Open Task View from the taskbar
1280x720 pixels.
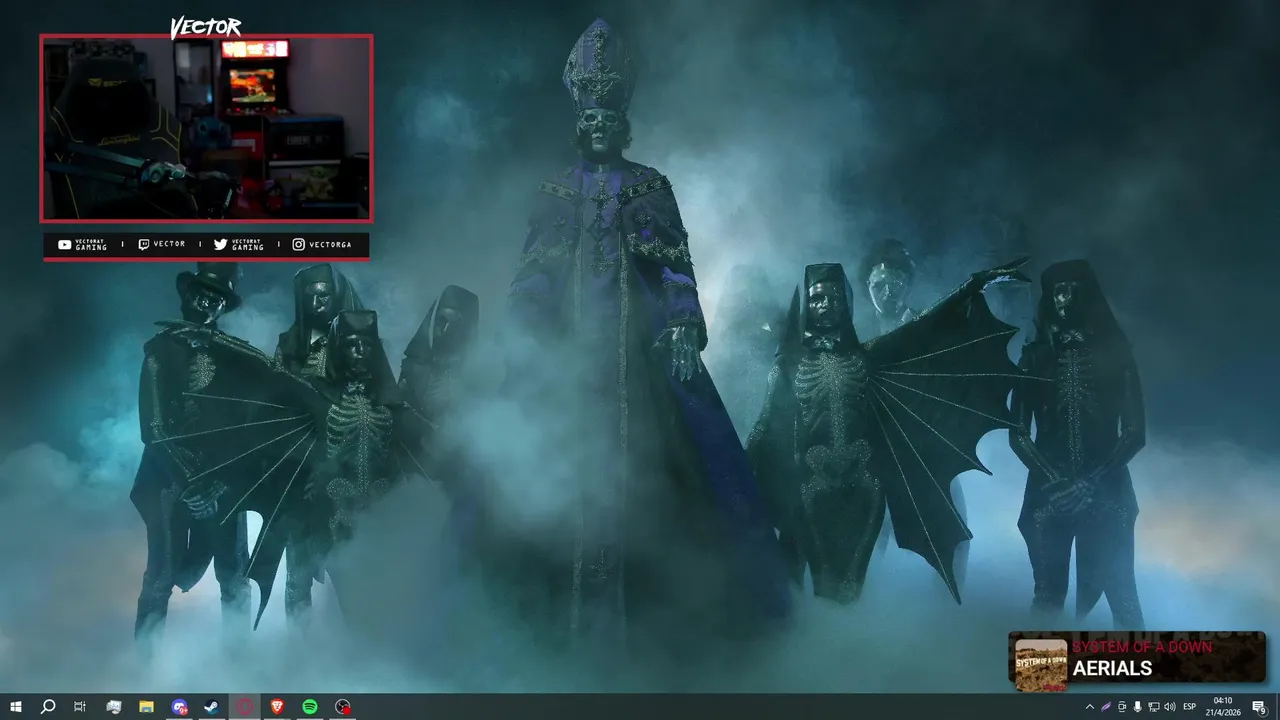pos(80,707)
